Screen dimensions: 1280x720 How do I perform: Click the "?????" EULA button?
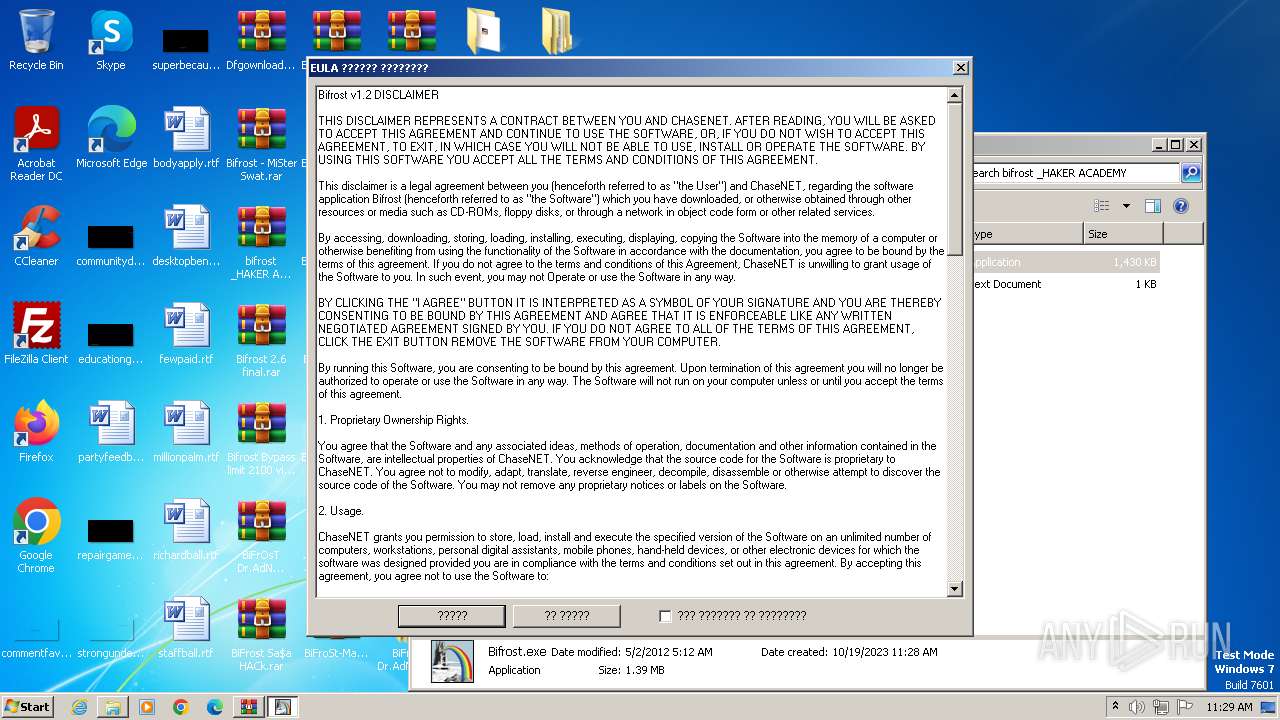click(452, 616)
